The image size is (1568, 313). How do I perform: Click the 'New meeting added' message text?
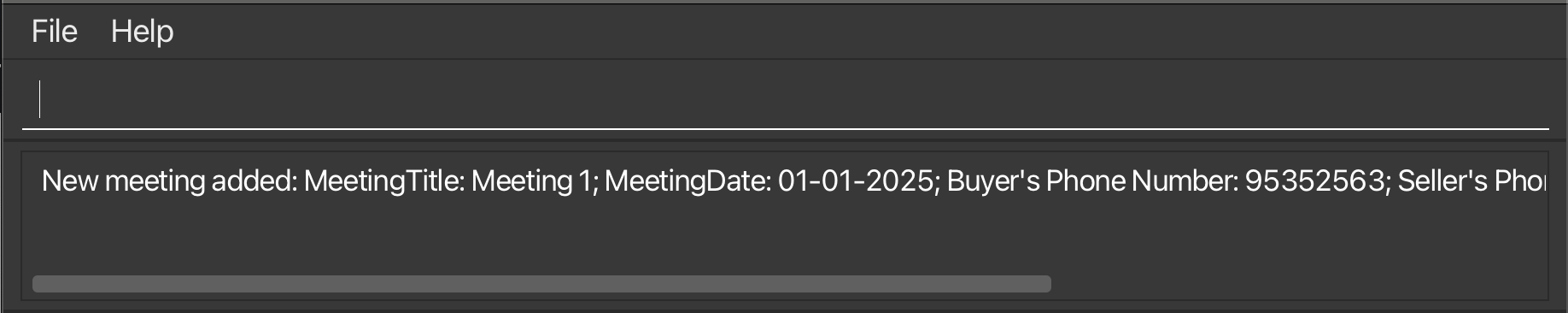click(x=169, y=181)
